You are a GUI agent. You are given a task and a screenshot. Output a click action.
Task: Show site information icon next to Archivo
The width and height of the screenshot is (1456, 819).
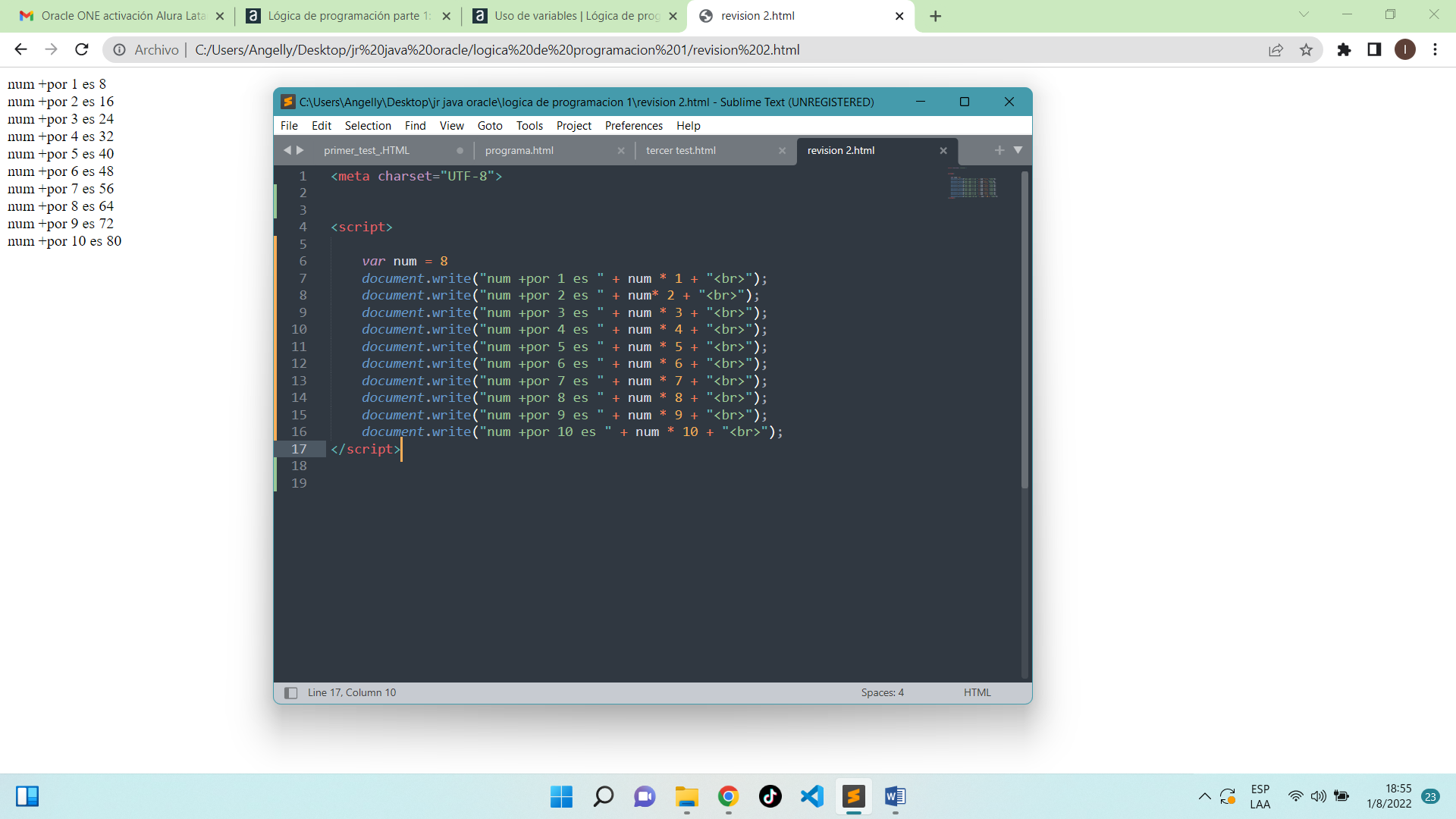(x=119, y=49)
